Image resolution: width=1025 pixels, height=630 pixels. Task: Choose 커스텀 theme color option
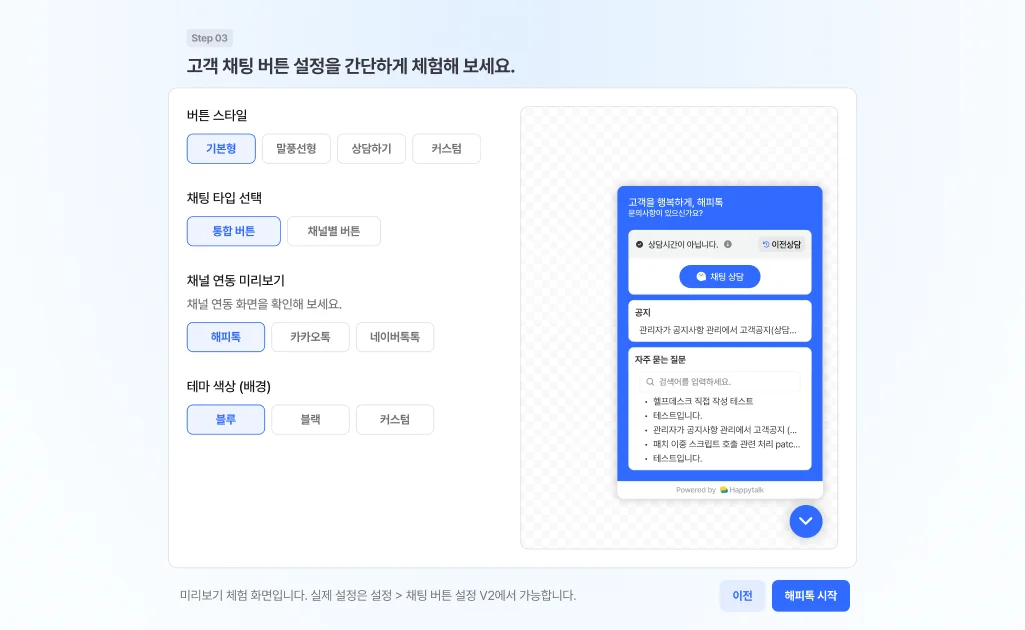click(394, 419)
